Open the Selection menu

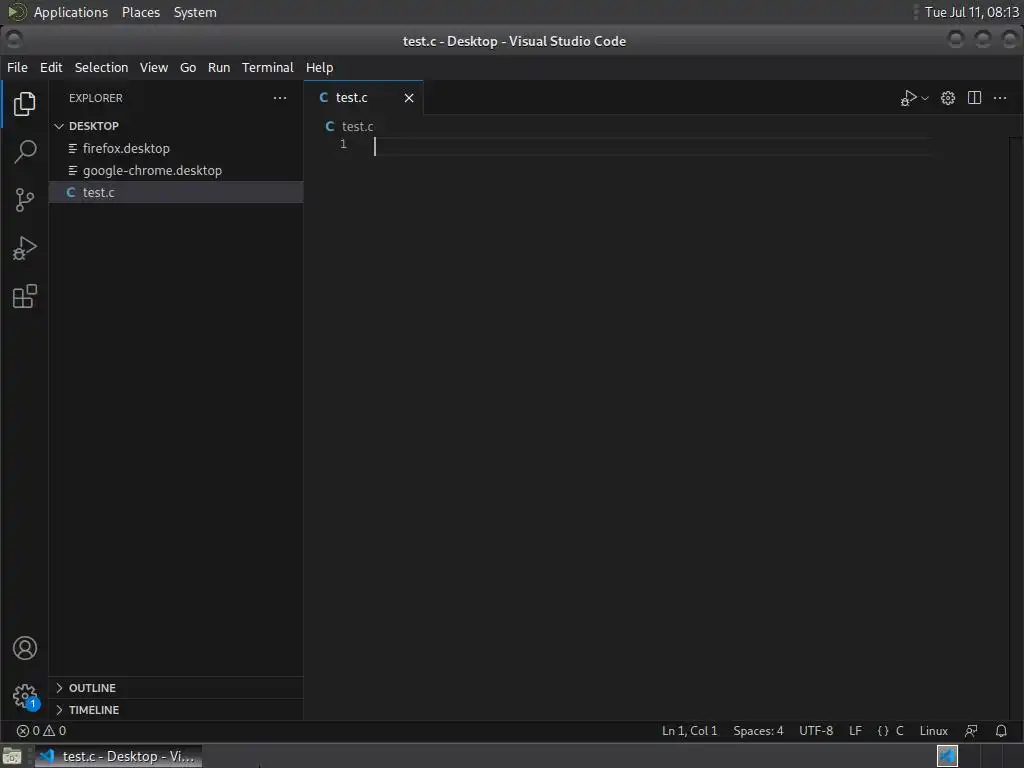point(101,67)
